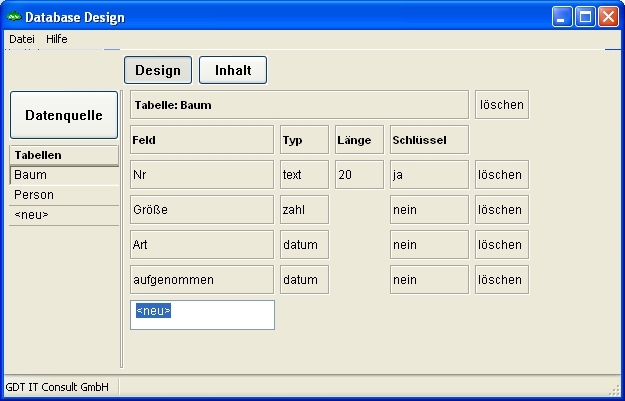The width and height of the screenshot is (625, 401).
Task: Change the Typ of the Größe field
Action: (x=304, y=210)
